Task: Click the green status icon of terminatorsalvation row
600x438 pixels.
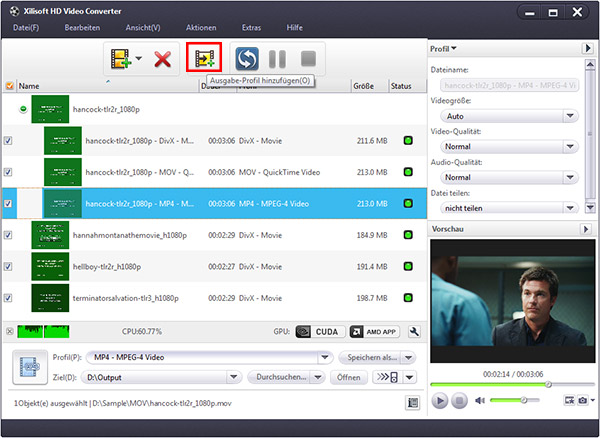Action: [x=408, y=298]
